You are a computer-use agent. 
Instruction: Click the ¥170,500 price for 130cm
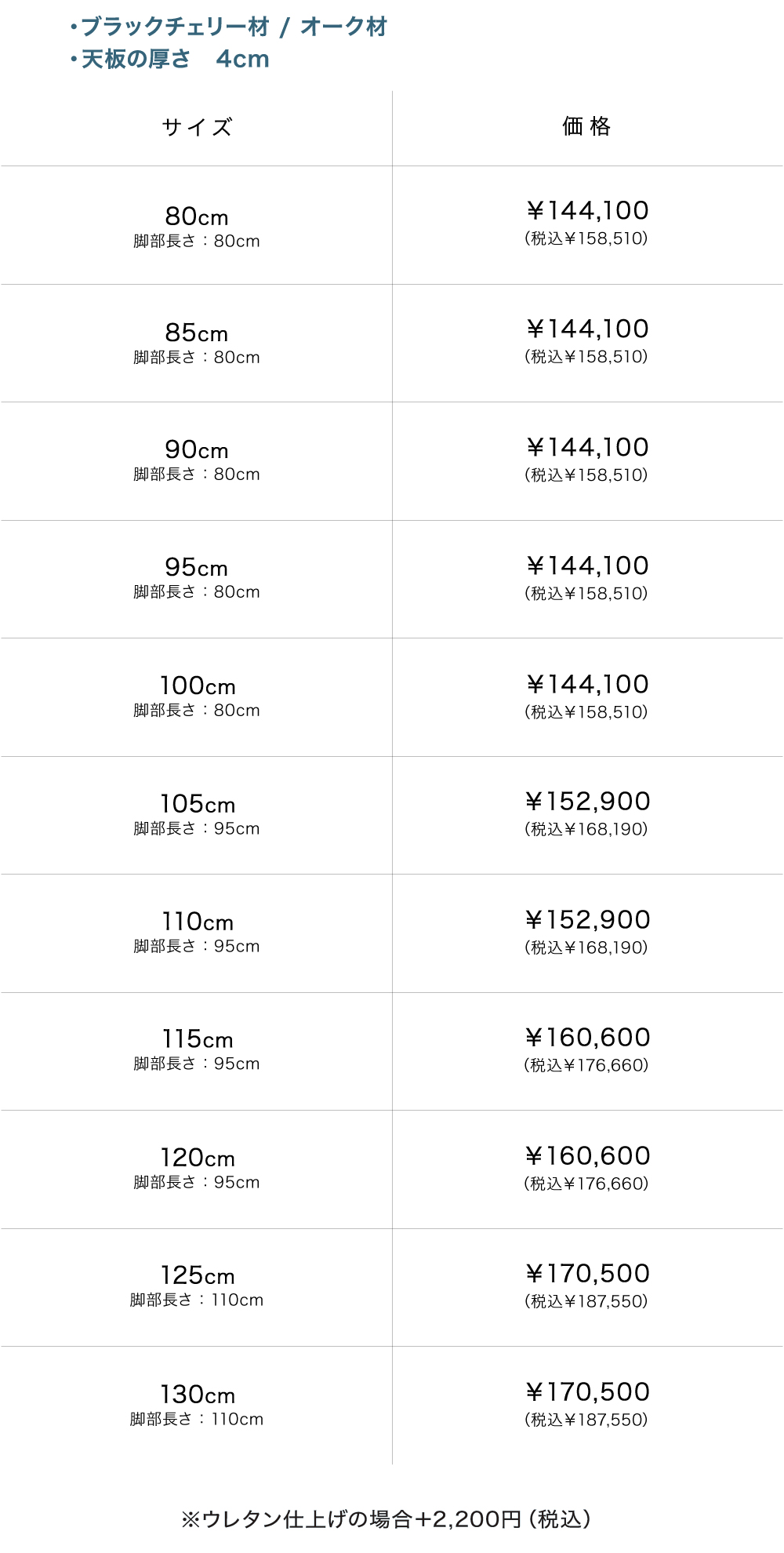click(x=587, y=1392)
